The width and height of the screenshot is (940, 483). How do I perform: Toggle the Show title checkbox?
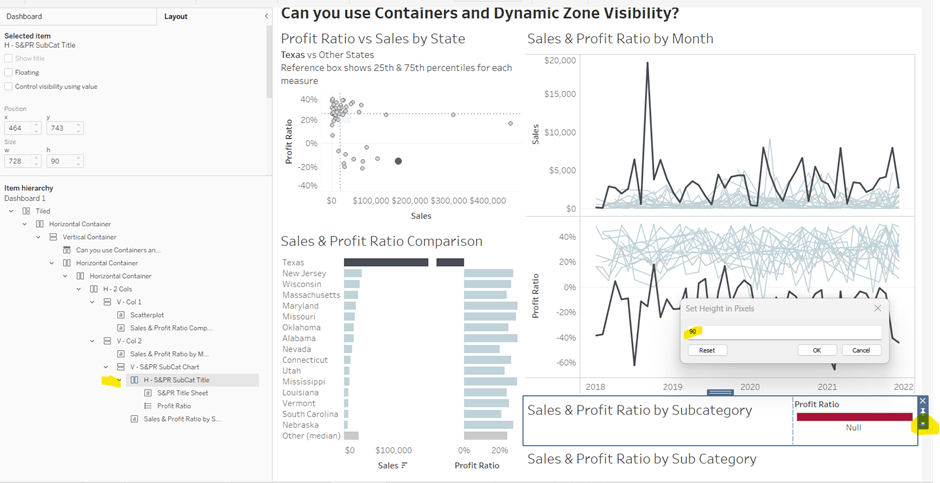coord(9,58)
